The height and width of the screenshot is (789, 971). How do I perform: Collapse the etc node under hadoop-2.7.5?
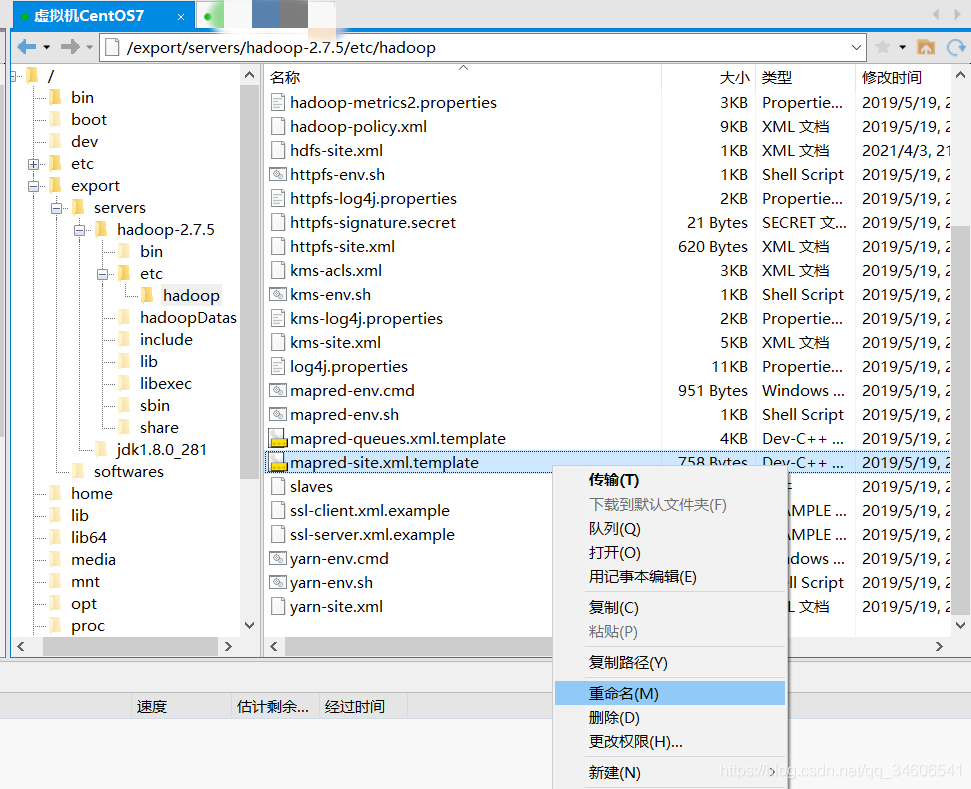(x=102, y=274)
